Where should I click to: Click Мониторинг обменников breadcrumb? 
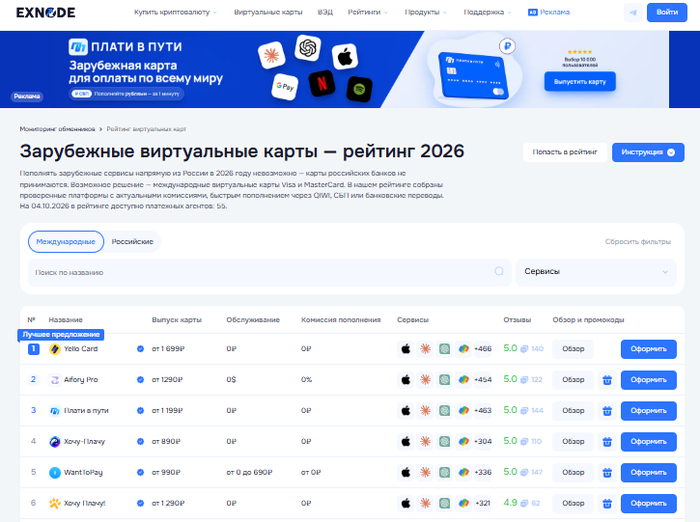pos(57,129)
